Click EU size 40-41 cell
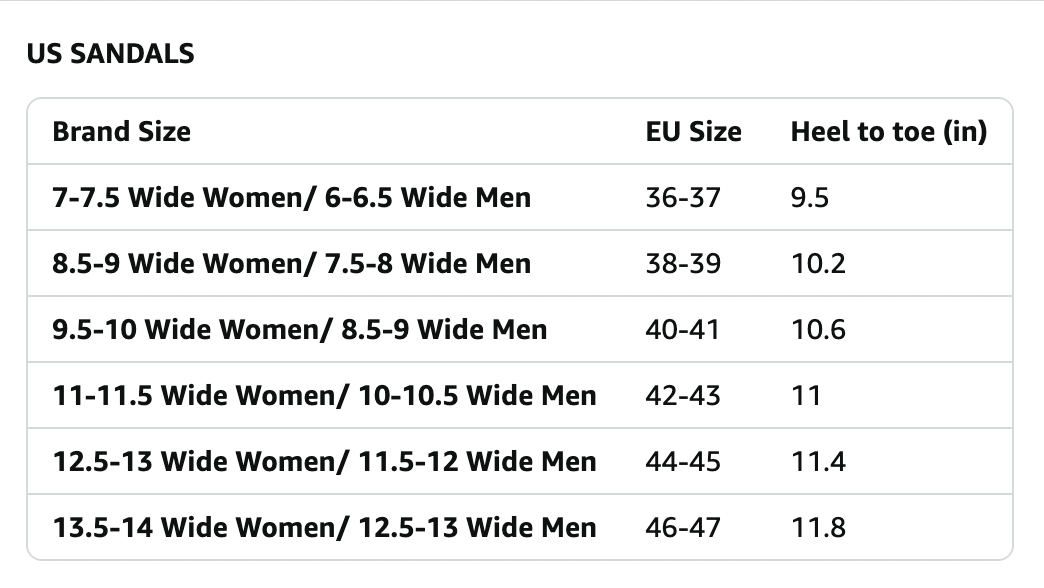This screenshot has height=588, width=1044. [x=682, y=329]
